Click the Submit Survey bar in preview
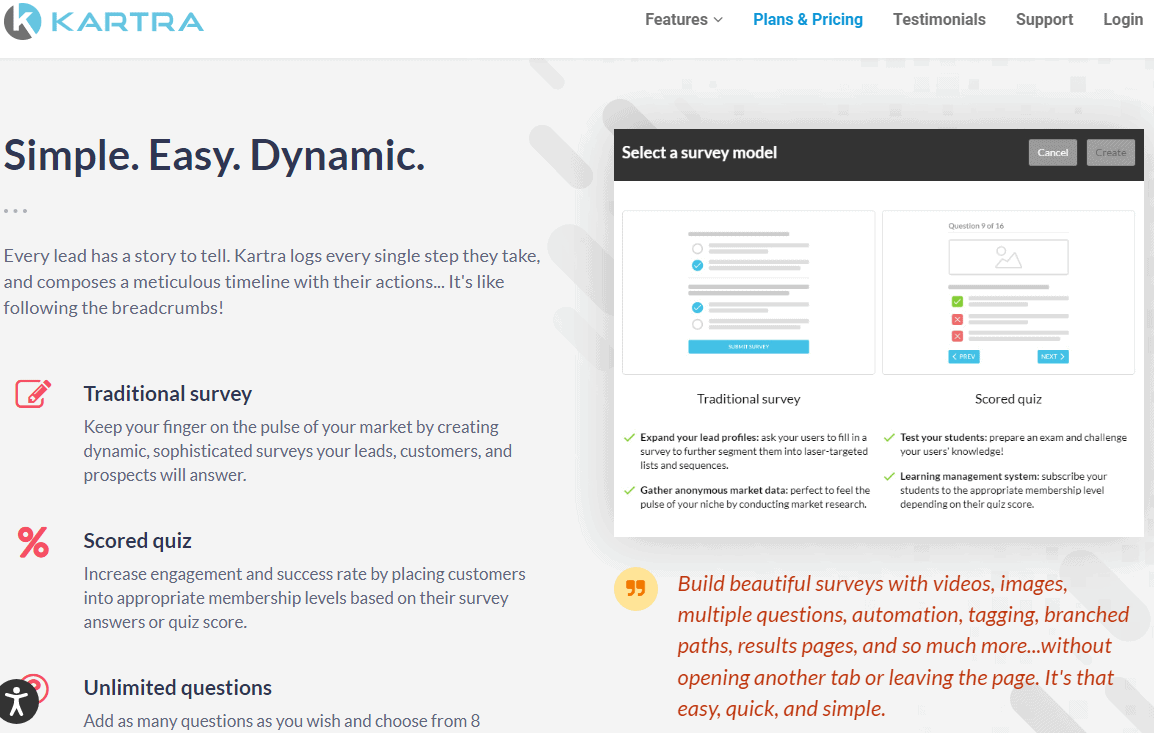Viewport: 1154px width, 733px height. click(748, 347)
